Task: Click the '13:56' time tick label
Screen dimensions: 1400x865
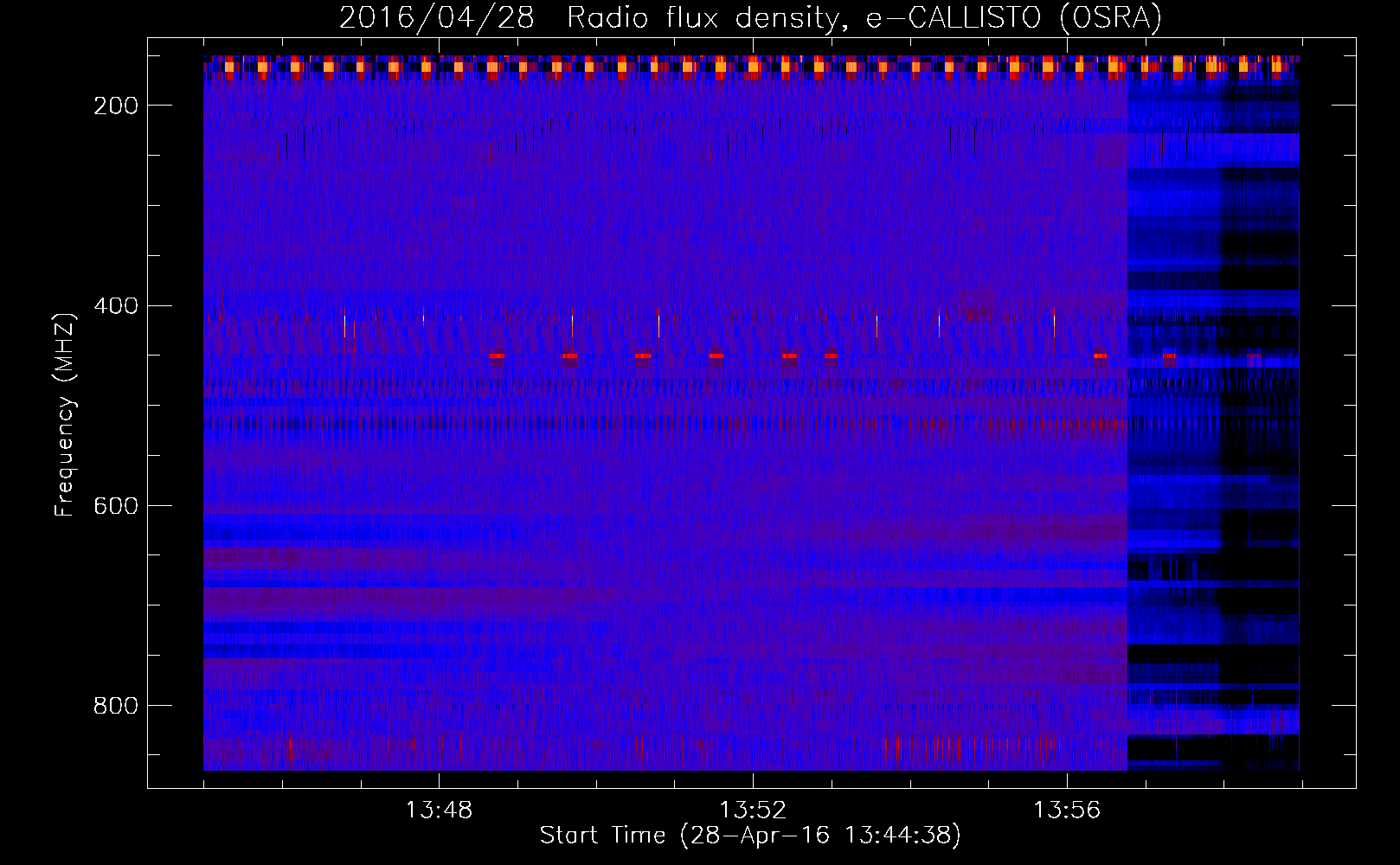Action: click(x=1067, y=810)
